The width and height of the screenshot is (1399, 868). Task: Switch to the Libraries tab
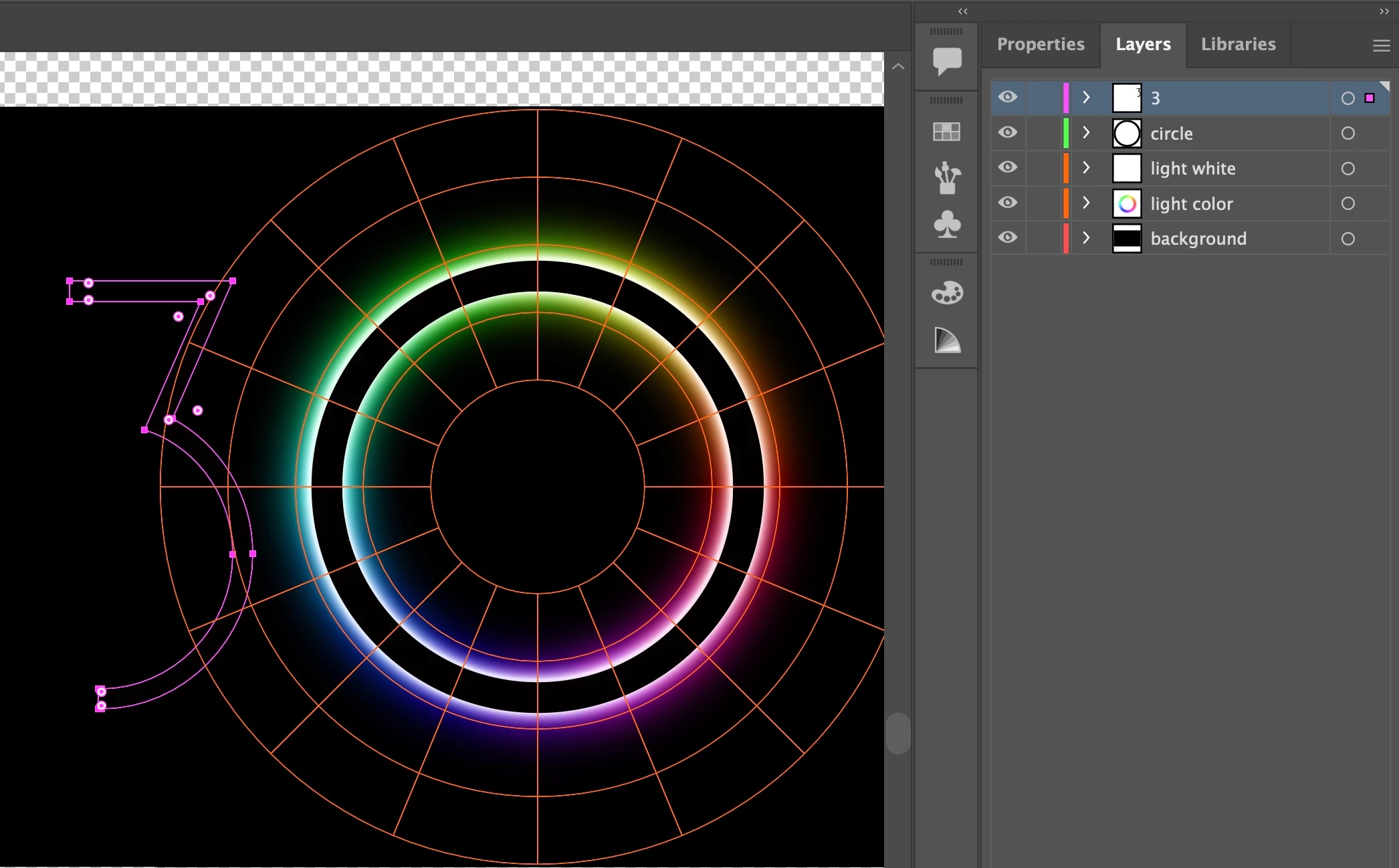pyautogui.click(x=1238, y=44)
